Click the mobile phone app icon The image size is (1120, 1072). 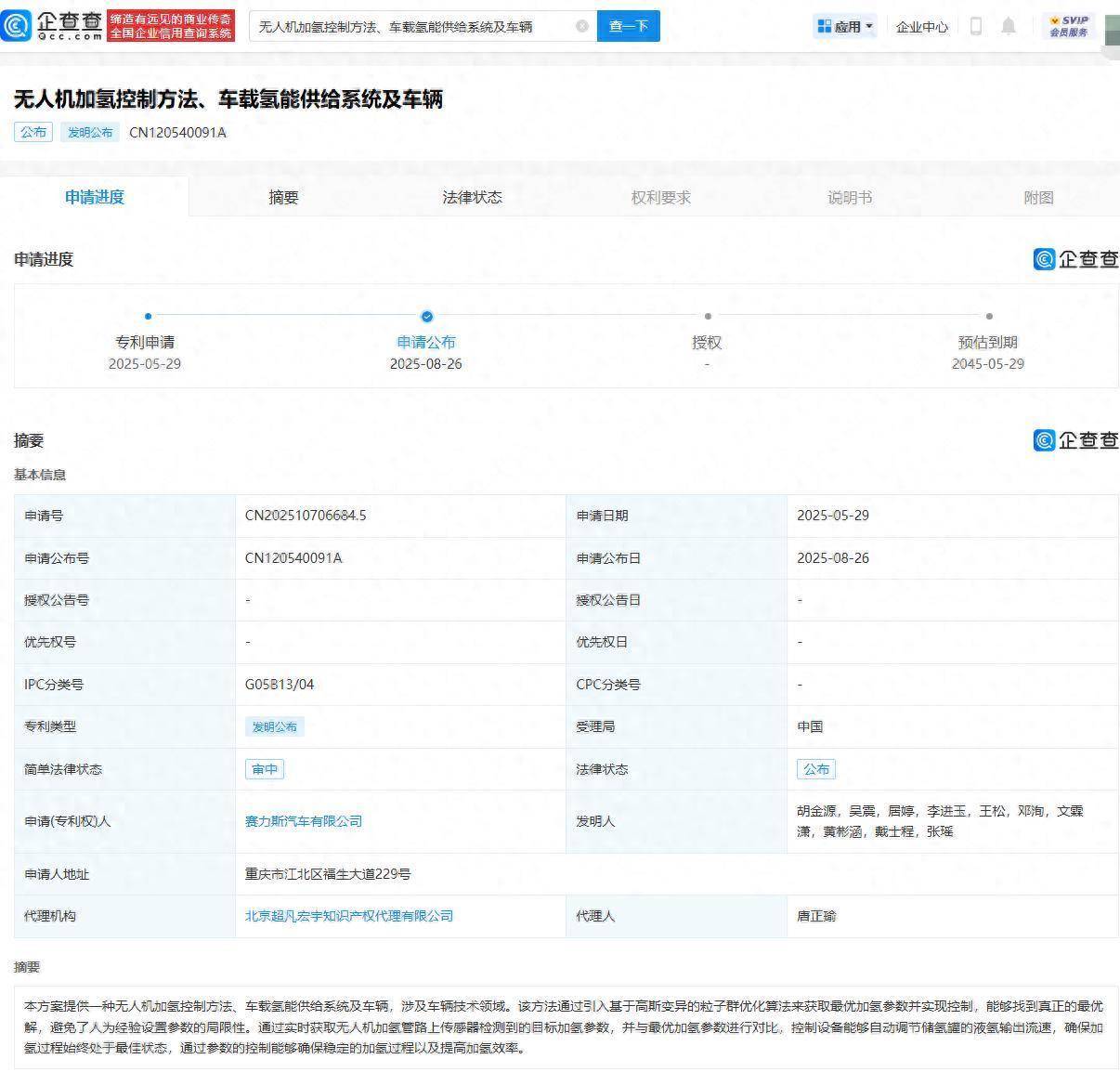[975, 27]
